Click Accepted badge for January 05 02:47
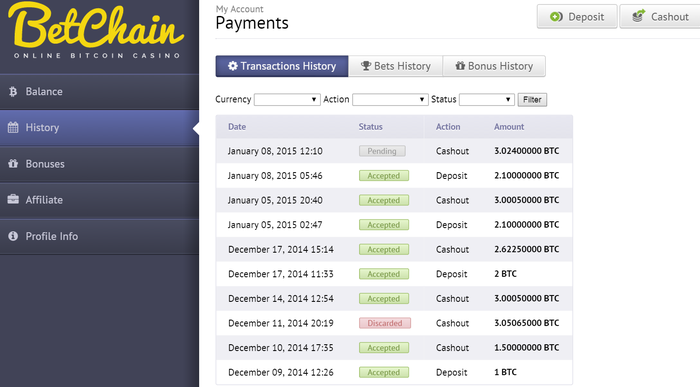 [384, 225]
